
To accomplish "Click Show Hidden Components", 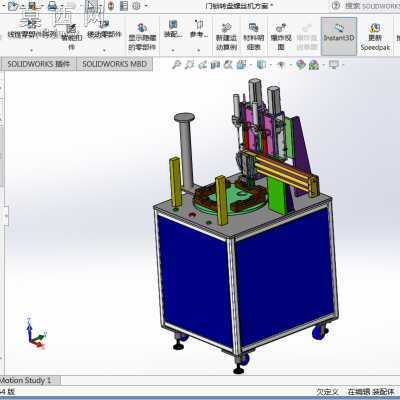I will pos(142,37).
